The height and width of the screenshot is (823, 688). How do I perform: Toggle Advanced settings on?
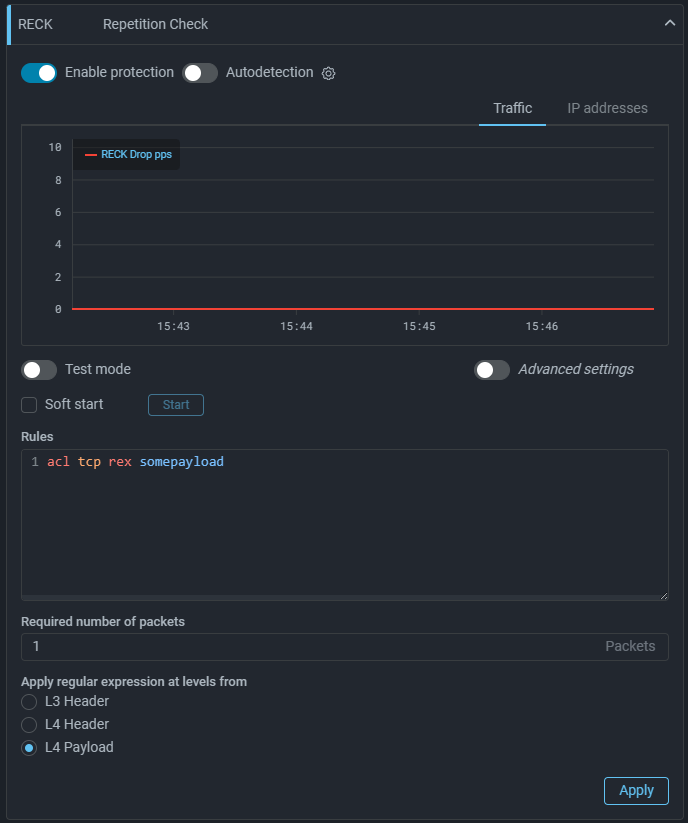point(492,370)
